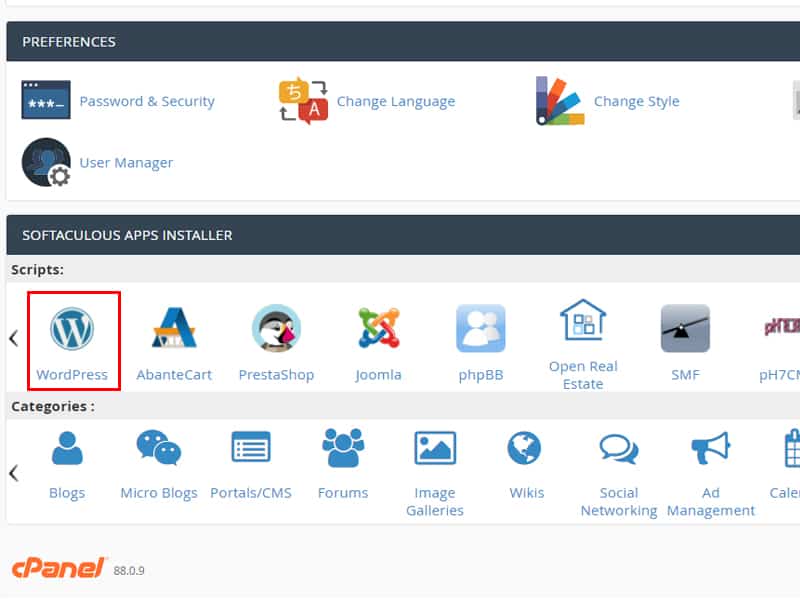The image size is (800, 600).
Task: Click the Blogs category label
Action: pos(67,493)
